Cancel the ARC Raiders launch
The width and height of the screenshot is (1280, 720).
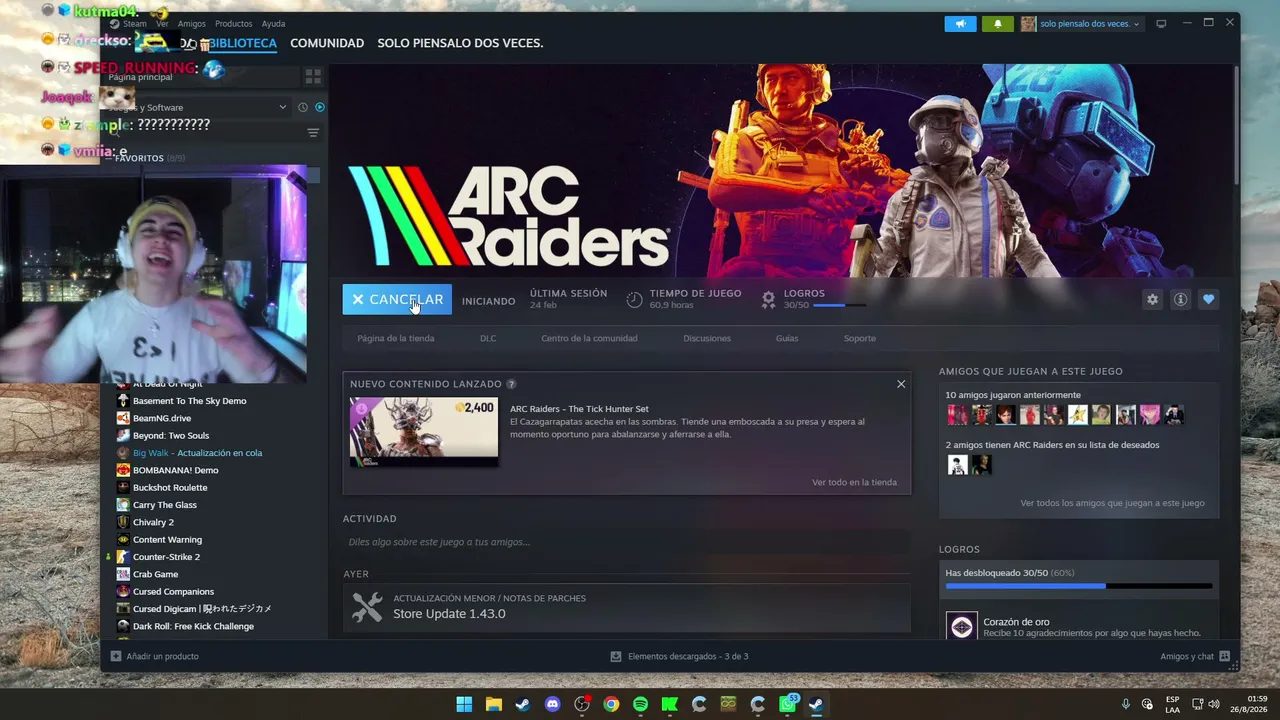(397, 300)
